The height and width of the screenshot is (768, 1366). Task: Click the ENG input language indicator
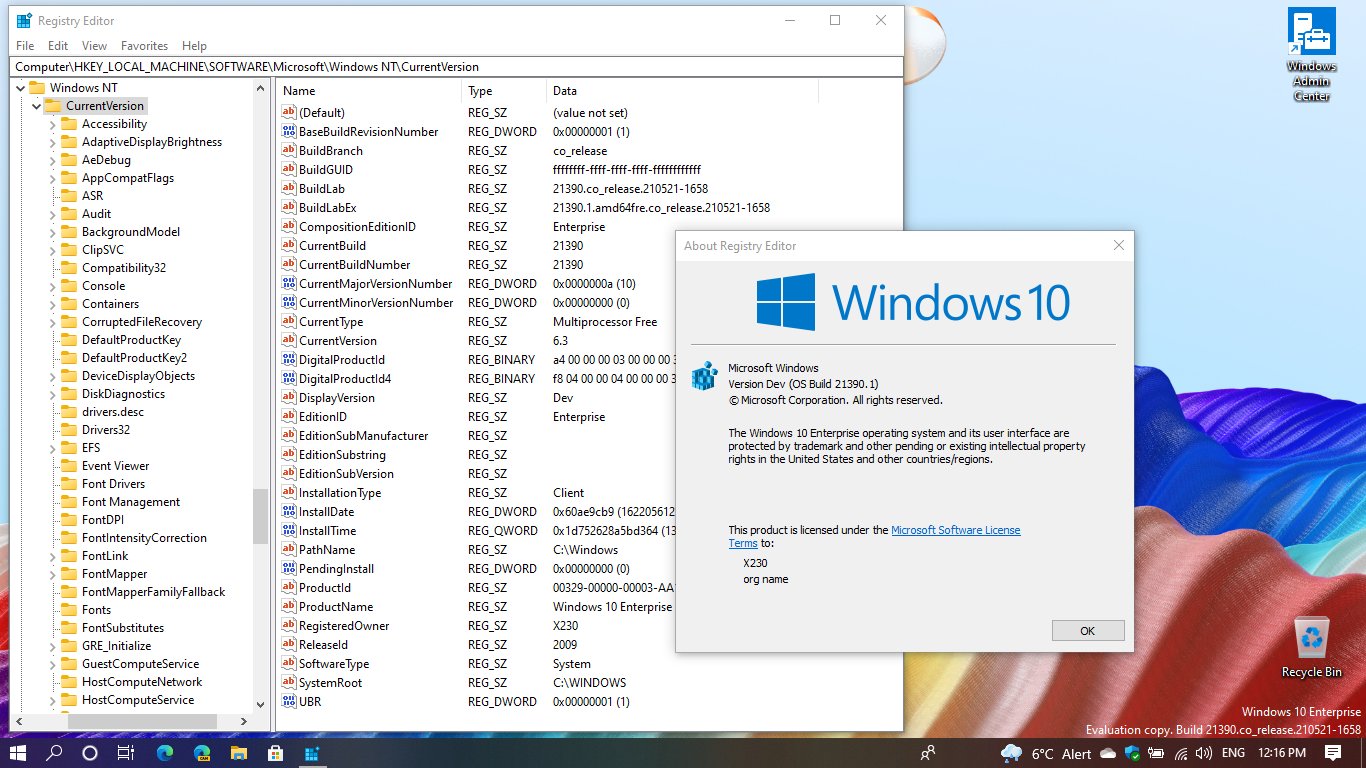(x=1233, y=753)
